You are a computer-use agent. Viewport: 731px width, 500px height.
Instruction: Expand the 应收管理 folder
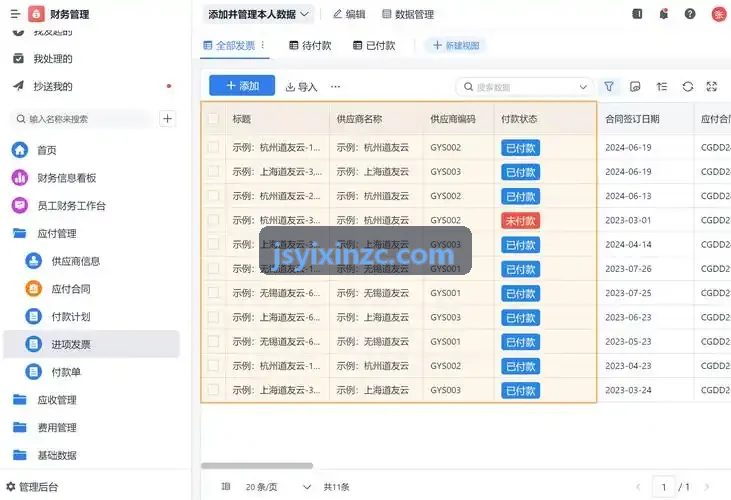point(45,400)
